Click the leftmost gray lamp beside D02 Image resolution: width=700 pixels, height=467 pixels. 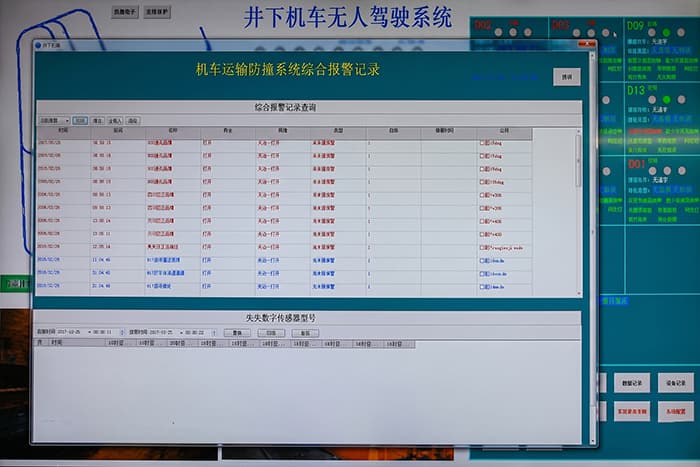pos(498,32)
